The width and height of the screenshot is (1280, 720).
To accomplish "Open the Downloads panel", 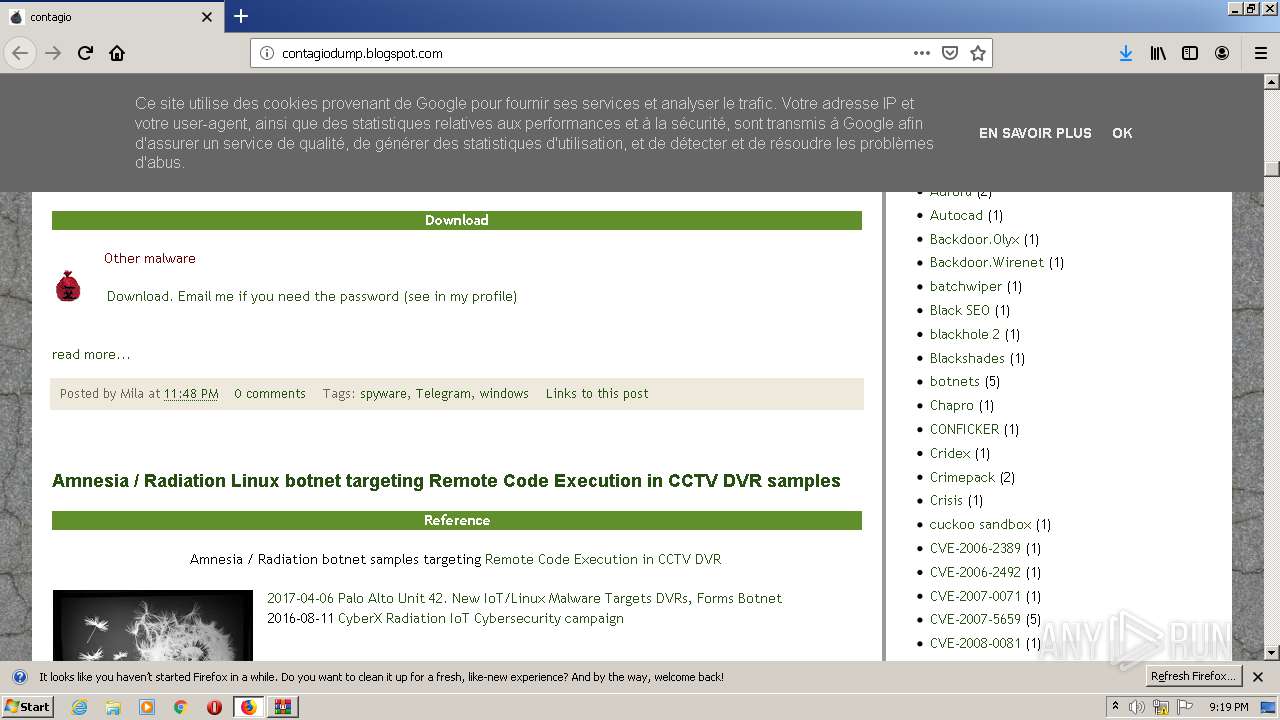I will (1126, 53).
